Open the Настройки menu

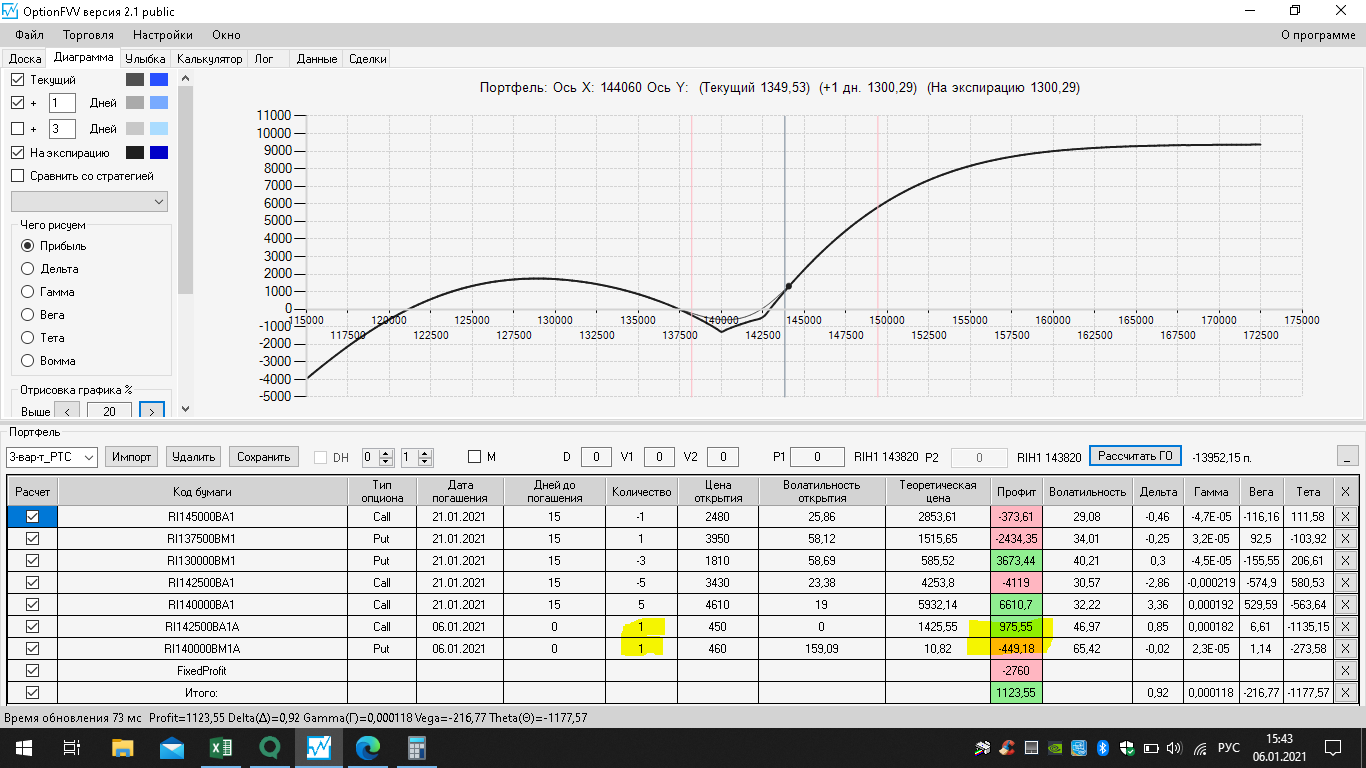coord(162,35)
